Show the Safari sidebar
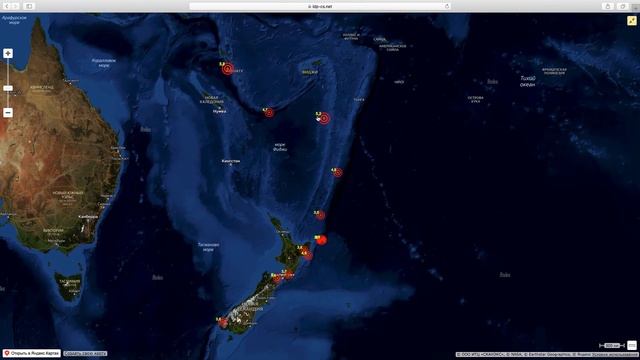 (29, 6)
